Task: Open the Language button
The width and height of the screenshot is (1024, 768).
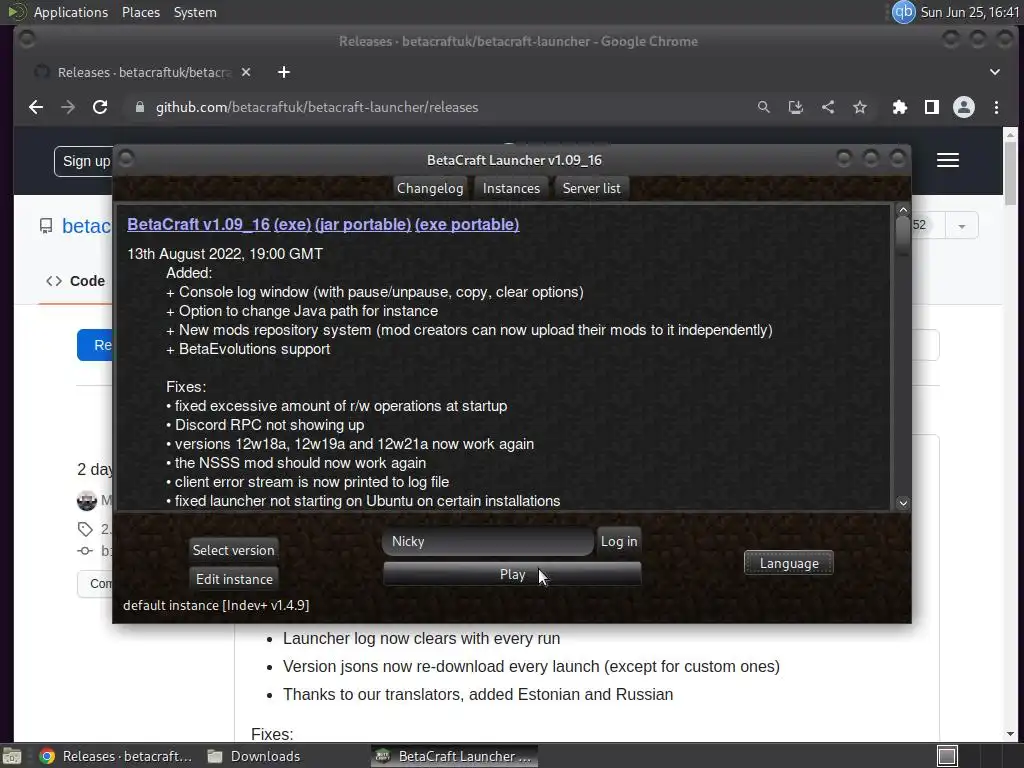Action: pyautogui.click(x=789, y=563)
